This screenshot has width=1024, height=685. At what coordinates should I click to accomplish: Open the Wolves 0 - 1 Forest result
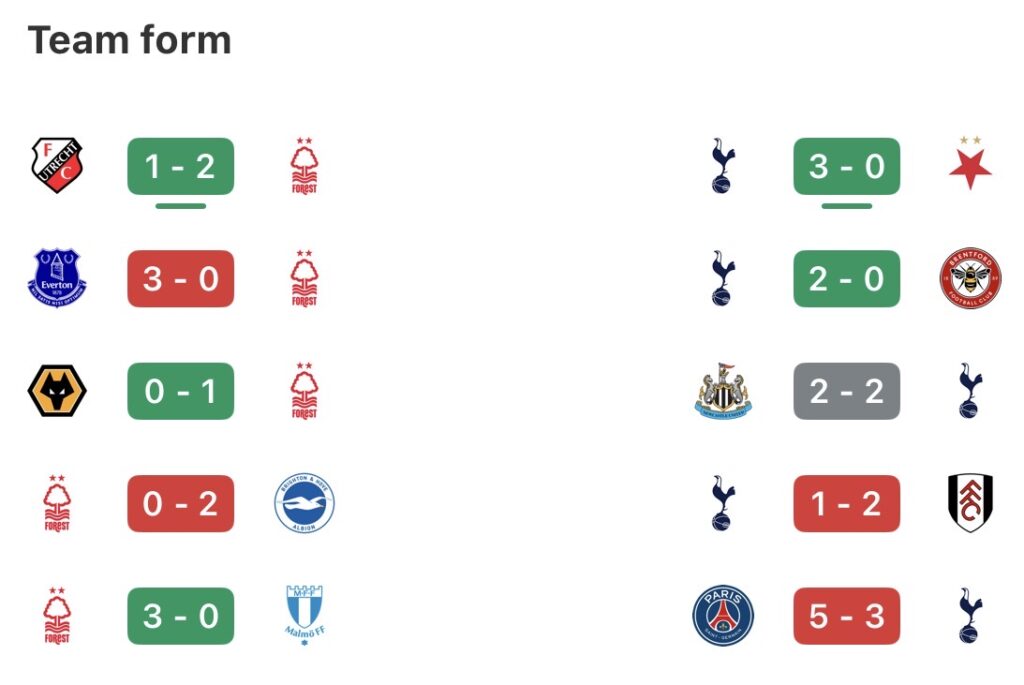coord(180,390)
